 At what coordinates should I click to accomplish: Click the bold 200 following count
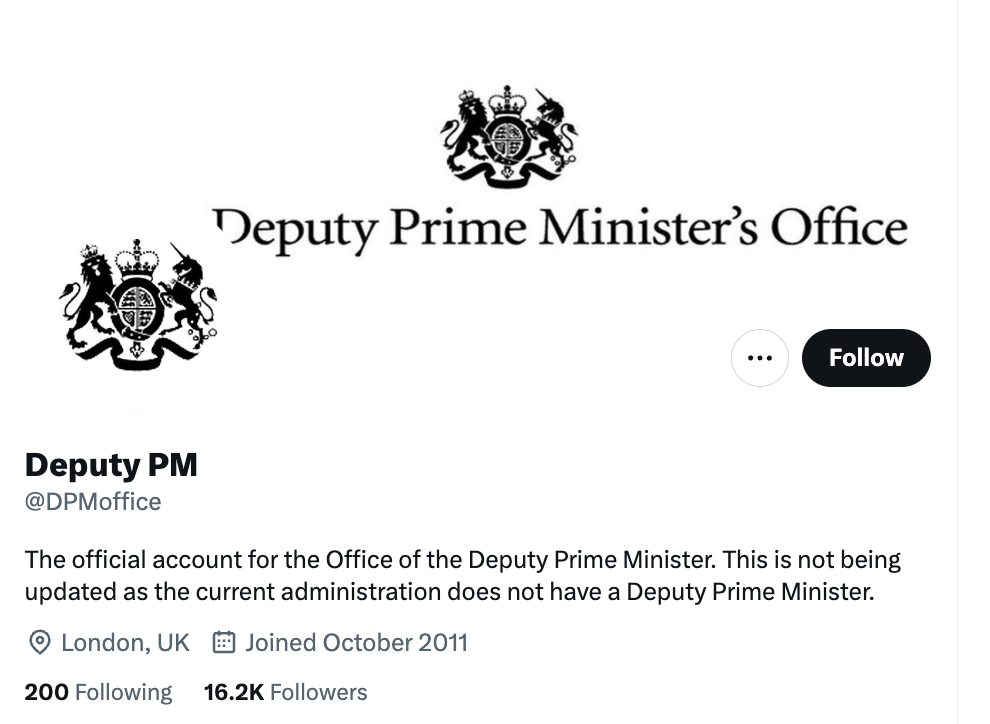pyautogui.click(x=46, y=692)
